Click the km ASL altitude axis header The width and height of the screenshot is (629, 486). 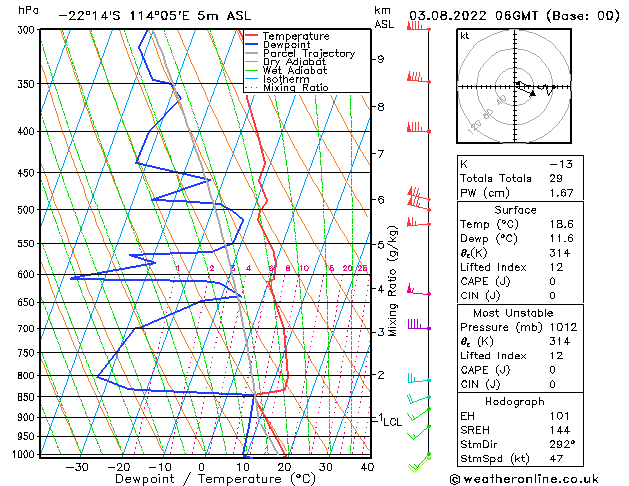pos(384,17)
